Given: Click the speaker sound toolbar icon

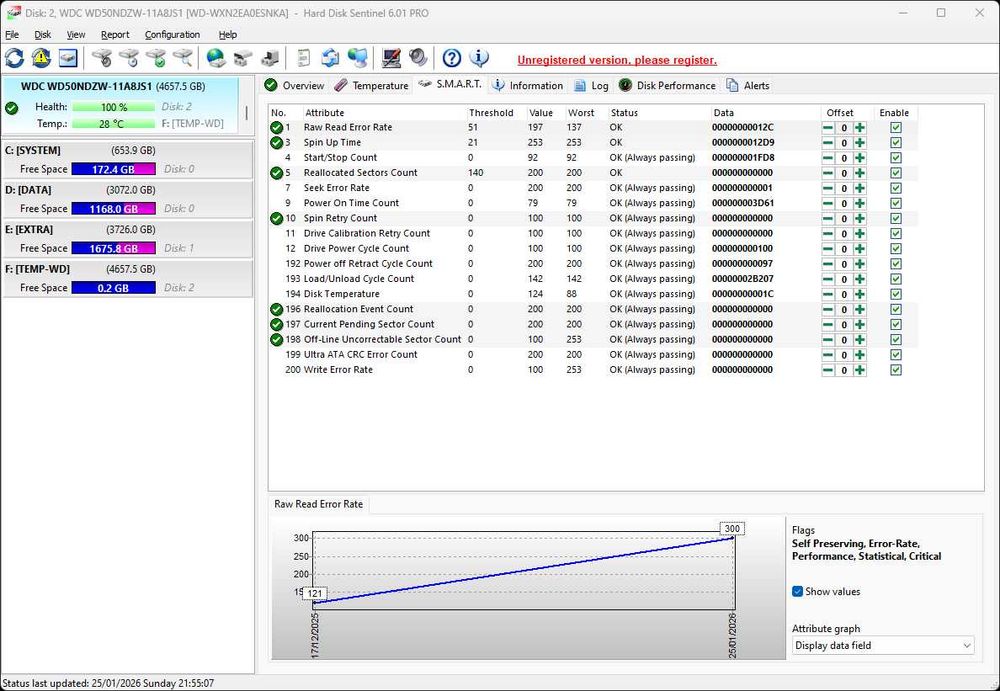Looking at the screenshot, I should click(418, 58).
